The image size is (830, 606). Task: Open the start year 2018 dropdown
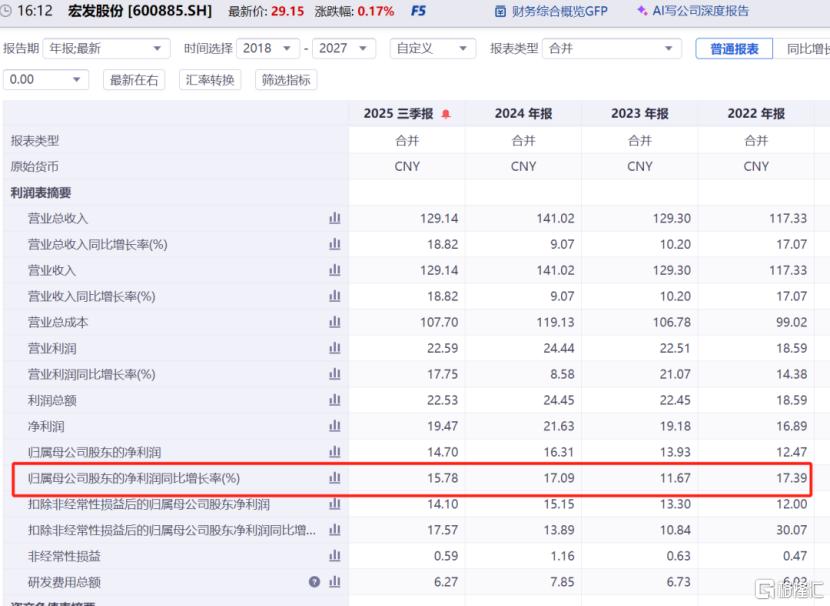pyautogui.click(x=268, y=49)
